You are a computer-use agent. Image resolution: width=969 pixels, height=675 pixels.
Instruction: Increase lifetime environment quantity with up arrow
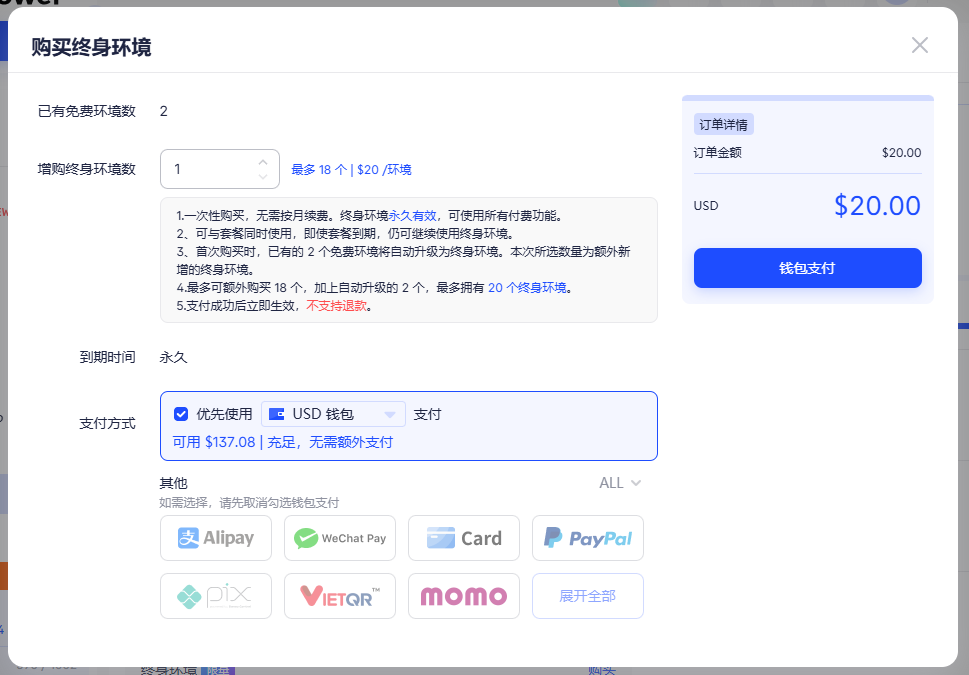point(263,162)
